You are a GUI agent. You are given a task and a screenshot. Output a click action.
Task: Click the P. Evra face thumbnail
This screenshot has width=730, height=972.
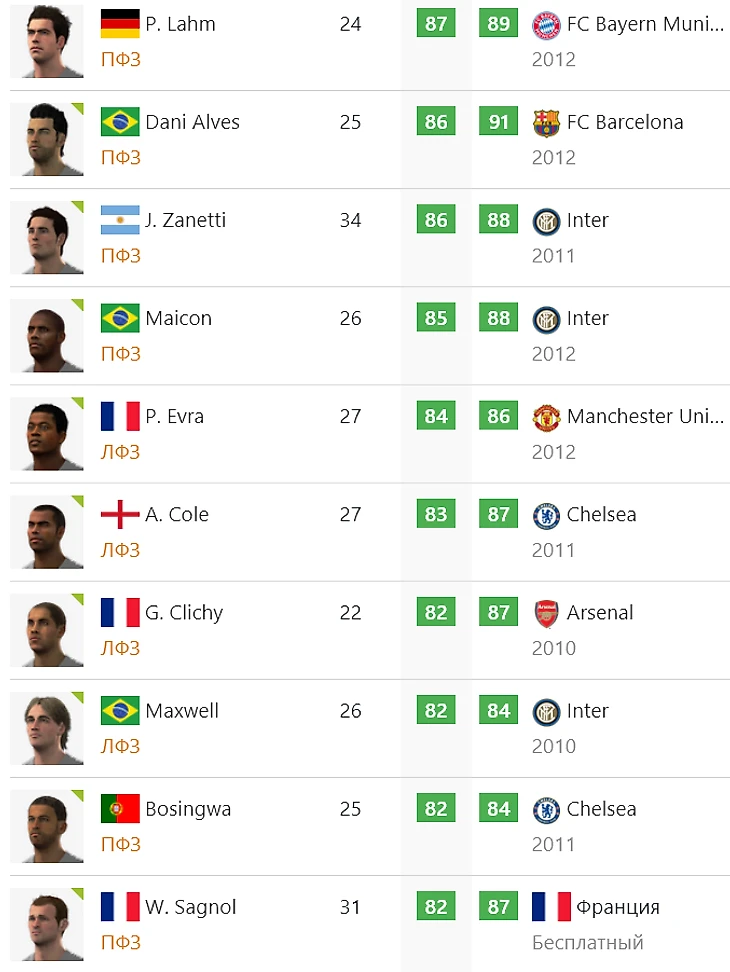[x=46, y=434]
